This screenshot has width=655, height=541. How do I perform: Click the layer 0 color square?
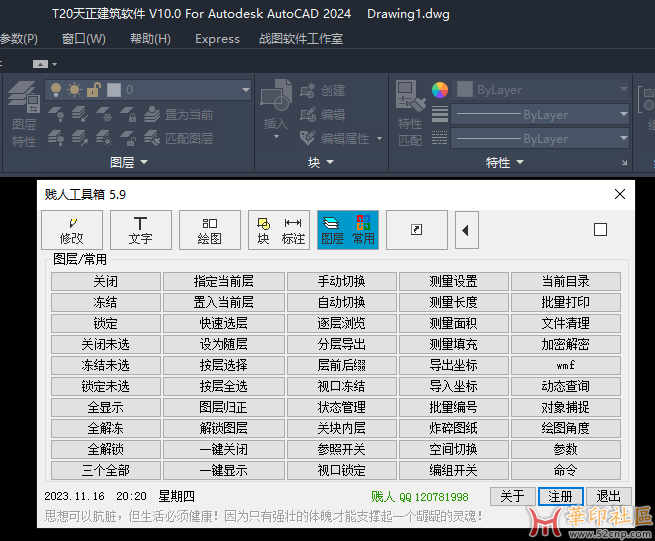click(x=114, y=90)
